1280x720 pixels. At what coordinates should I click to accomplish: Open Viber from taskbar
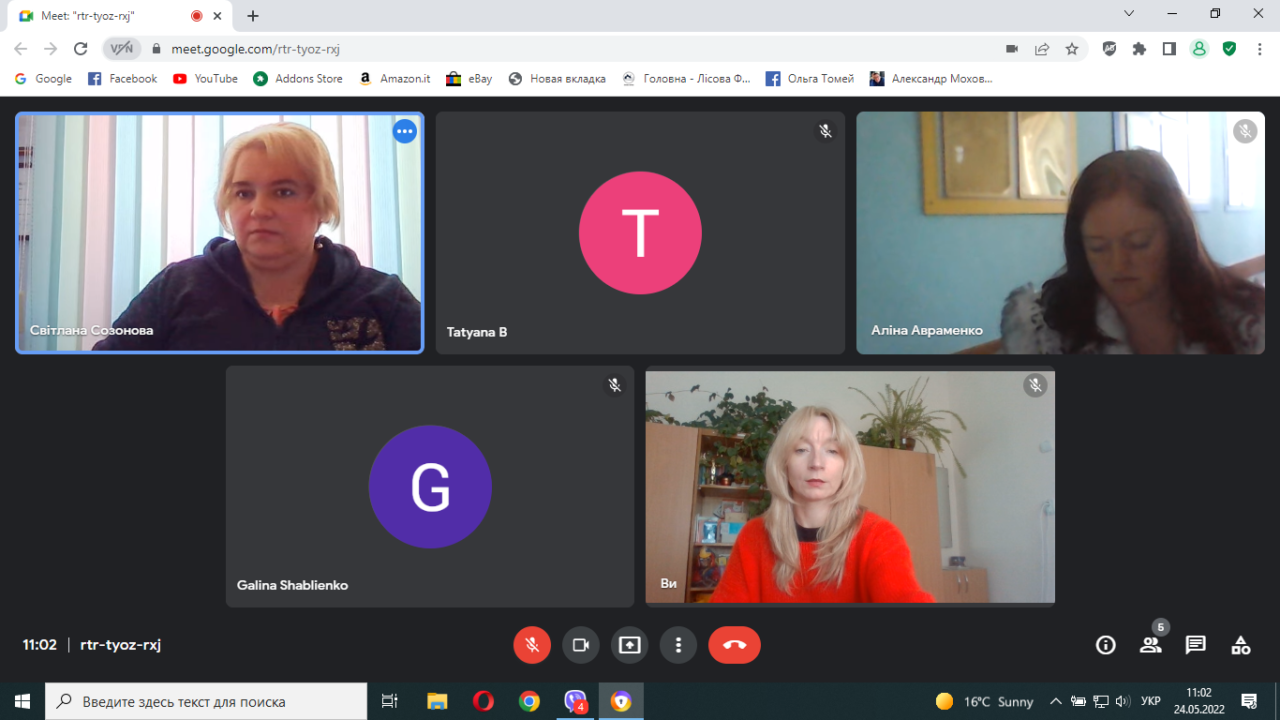click(x=575, y=701)
